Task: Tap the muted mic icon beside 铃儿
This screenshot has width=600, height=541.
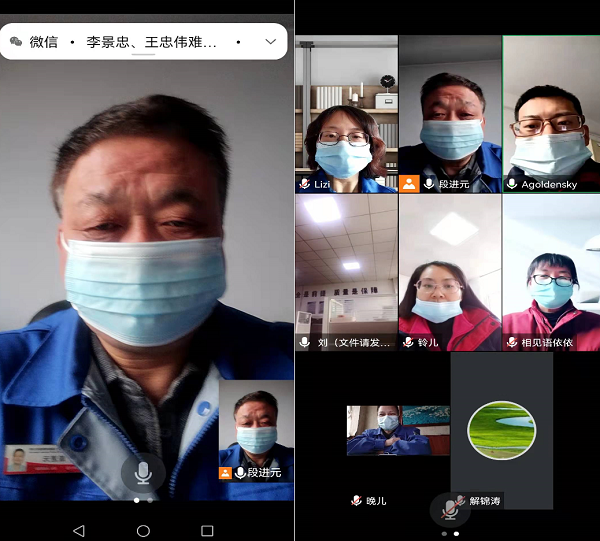Action: pos(409,342)
